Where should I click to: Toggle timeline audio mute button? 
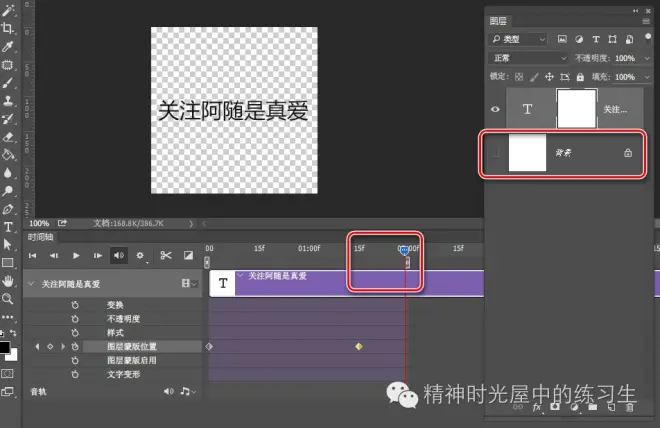119,255
